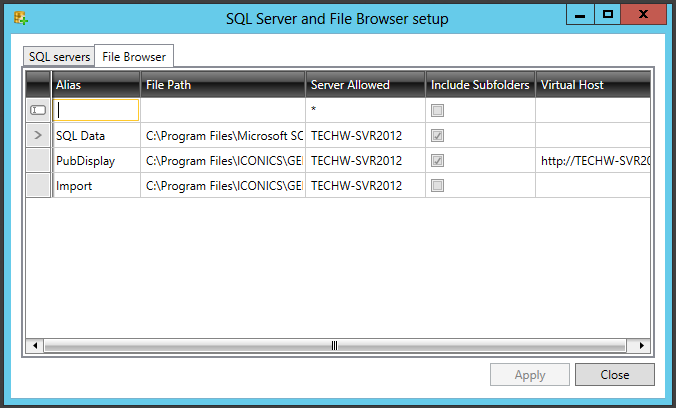Uncheck Include Subfolders for PubDisplay
676x408 pixels.
coord(437,160)
